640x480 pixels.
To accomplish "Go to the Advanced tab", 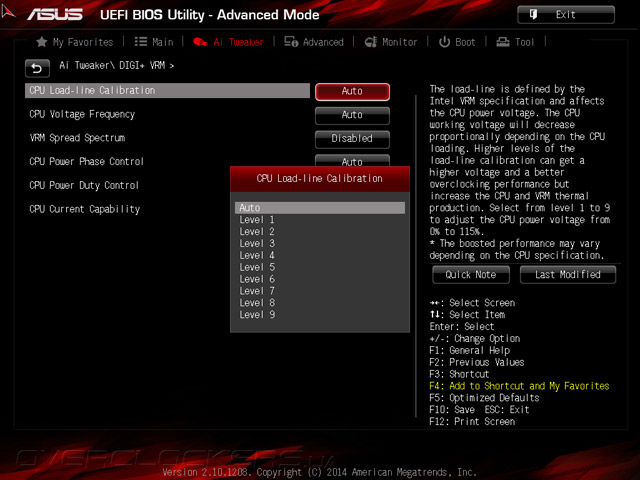I will 323,42.
